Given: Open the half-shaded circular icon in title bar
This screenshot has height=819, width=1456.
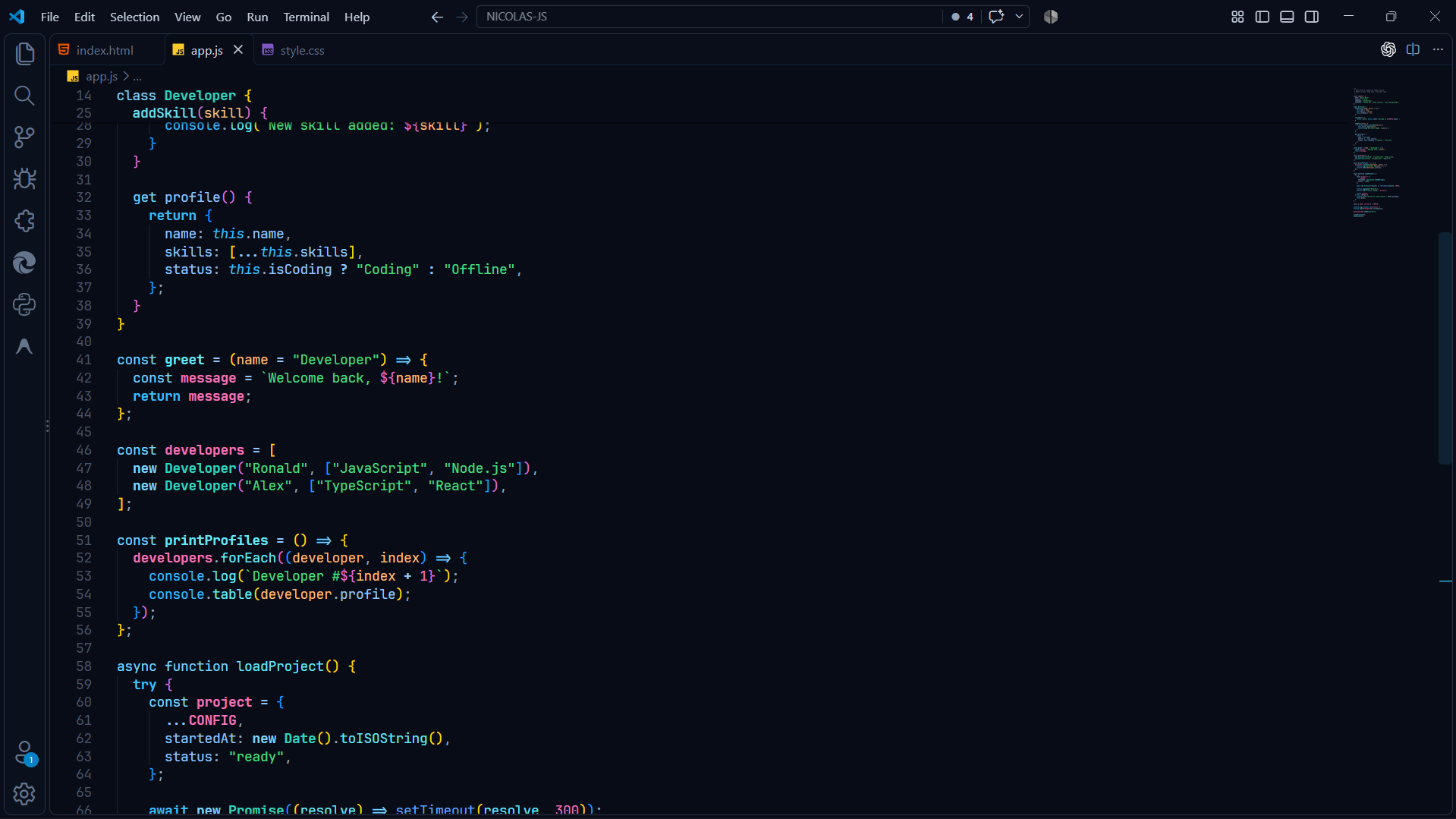Looking at the screenshot, I should point(1051,17).
